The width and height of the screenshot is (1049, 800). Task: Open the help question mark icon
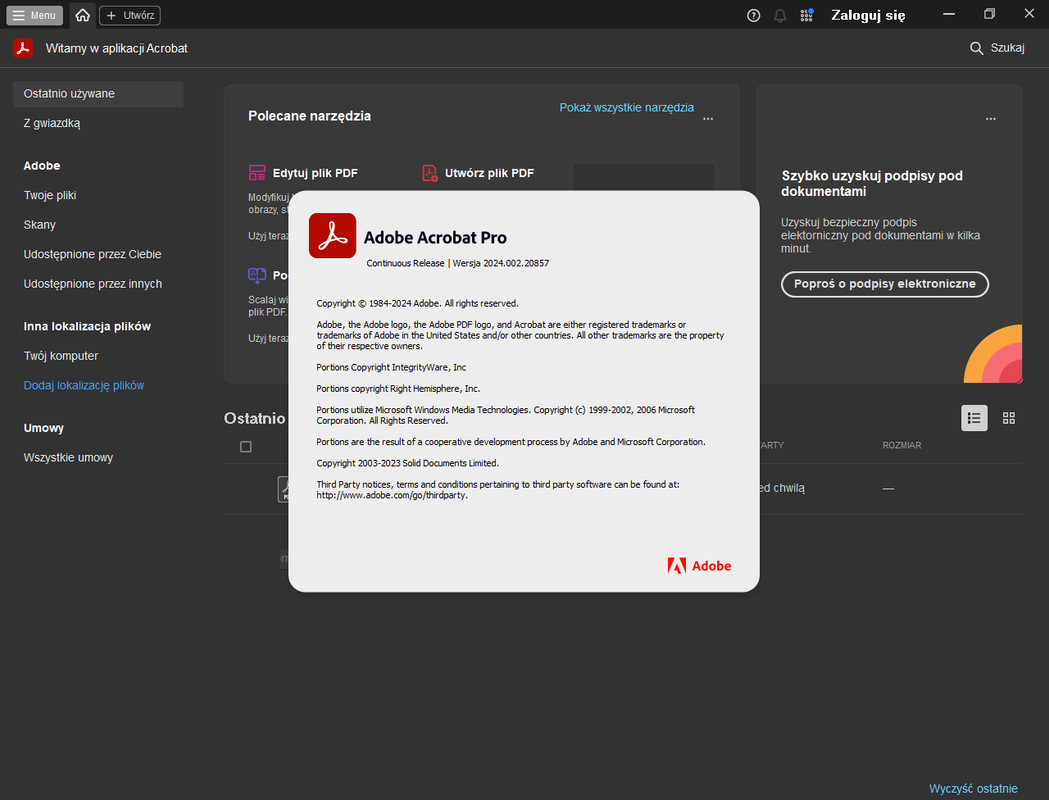point(753,15)
